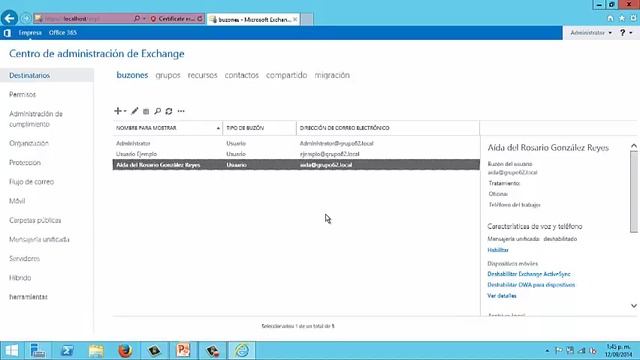Click the search magnifier icon in toolbar
Viewport: 640px width, 360px height.
coord(158,111)
